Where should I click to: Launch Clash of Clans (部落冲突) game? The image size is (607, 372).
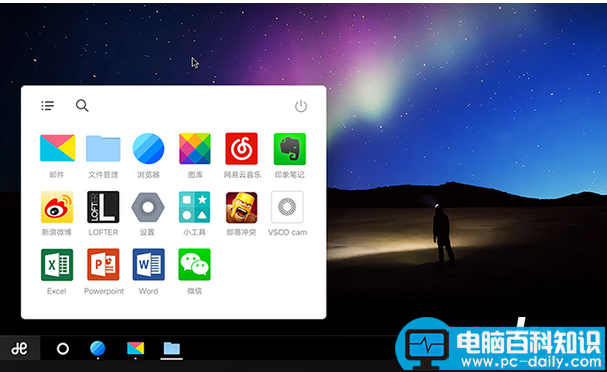tap(242, 207)
